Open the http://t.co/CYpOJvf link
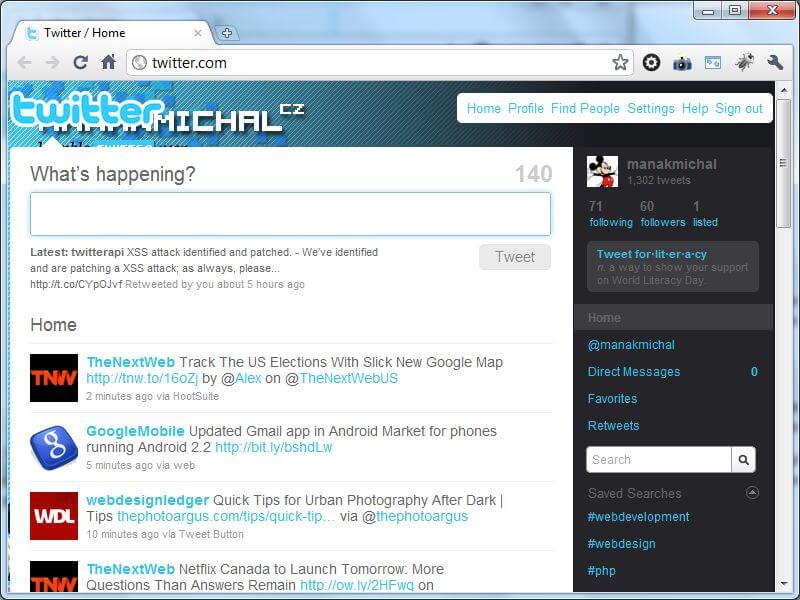This screenshot has height=600, width=800. click(x=76, y=284)
